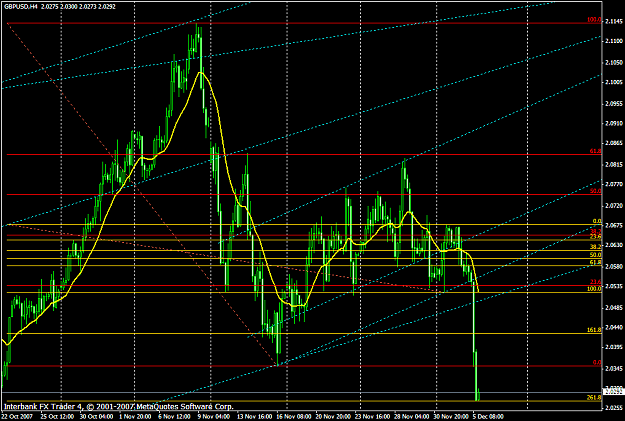This screenshot has height=421, width=625.
Task: Click the 2.0910 price axis label
Action: (x=614, y=123)
